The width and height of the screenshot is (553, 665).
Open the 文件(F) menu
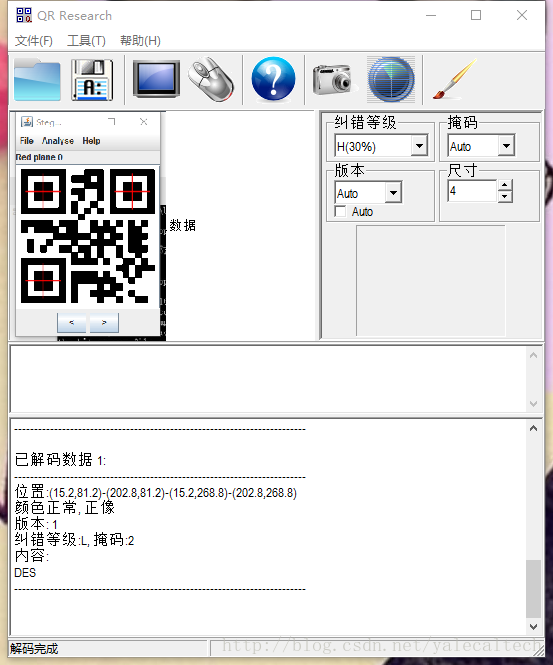pos(34,41)
